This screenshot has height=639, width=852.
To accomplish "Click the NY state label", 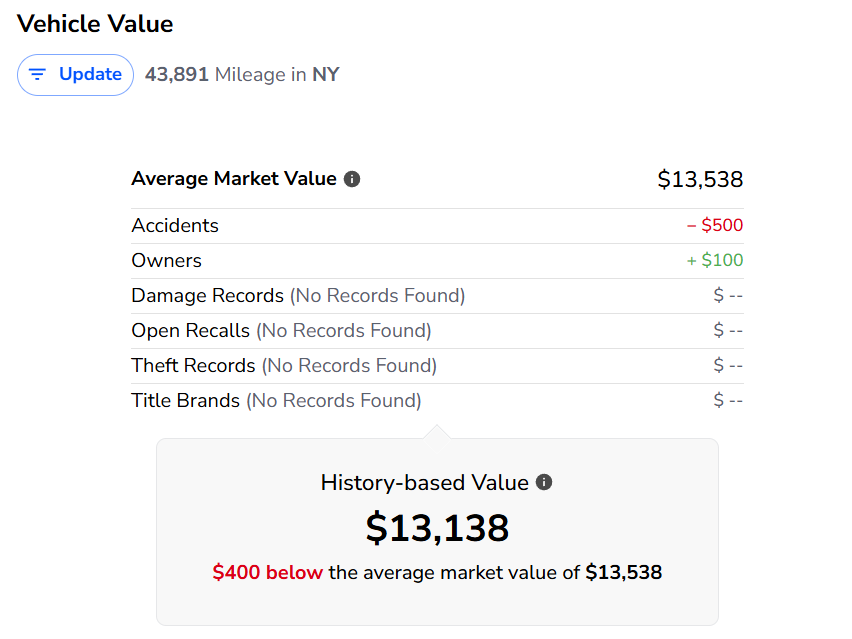I will (325, 74).
